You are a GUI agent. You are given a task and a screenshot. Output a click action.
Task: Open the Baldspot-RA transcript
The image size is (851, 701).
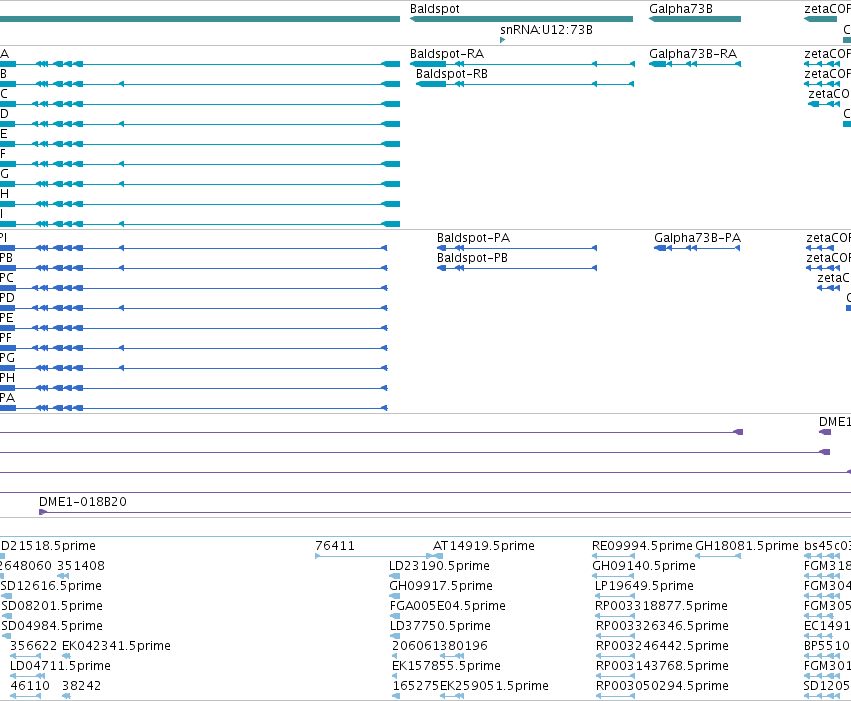pyautogui.click(x=447, y=54)
